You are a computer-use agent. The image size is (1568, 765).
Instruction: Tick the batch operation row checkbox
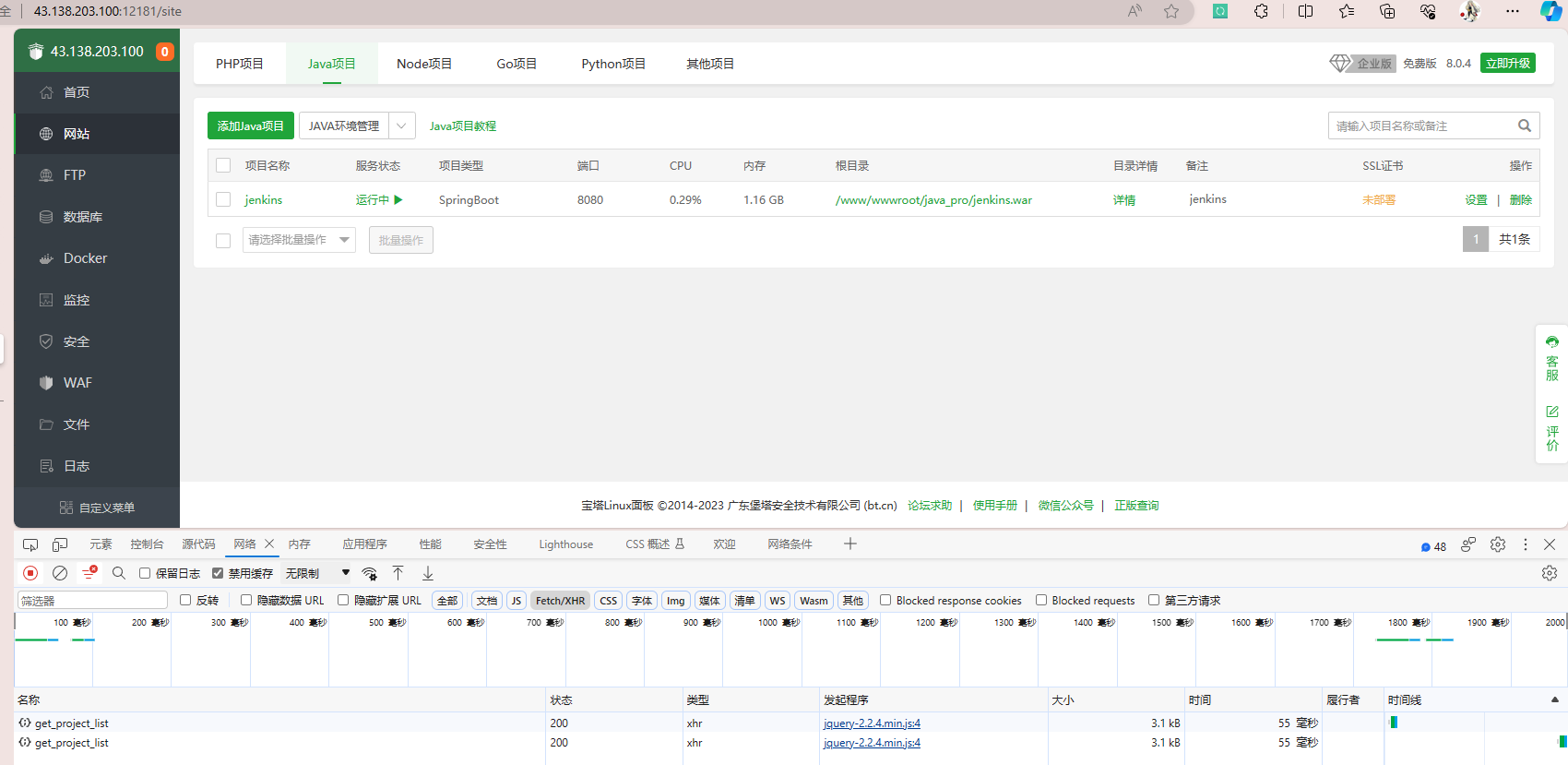coord(223,240)
